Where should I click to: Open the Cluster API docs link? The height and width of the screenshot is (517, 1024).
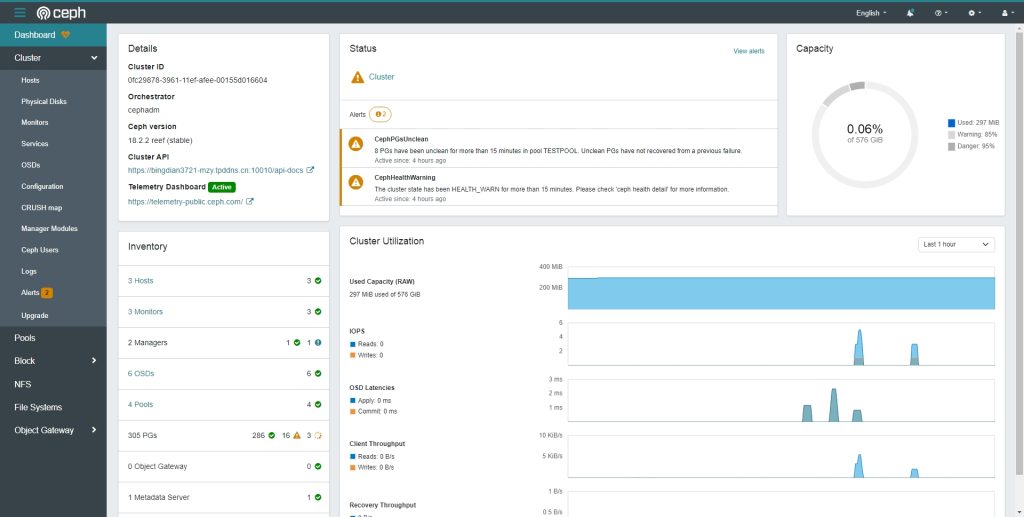point(216,170)
